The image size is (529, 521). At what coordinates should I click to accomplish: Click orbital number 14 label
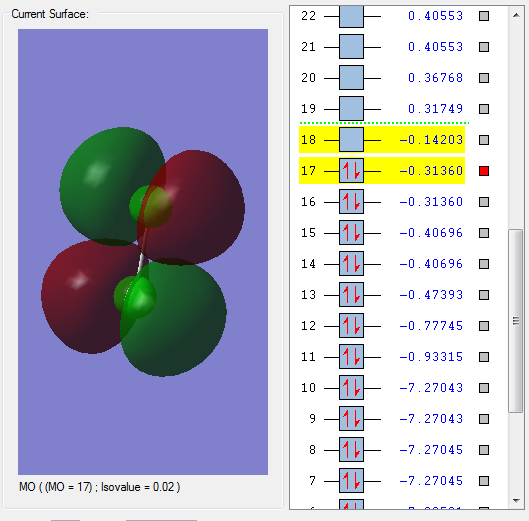(x=308, y=264)
